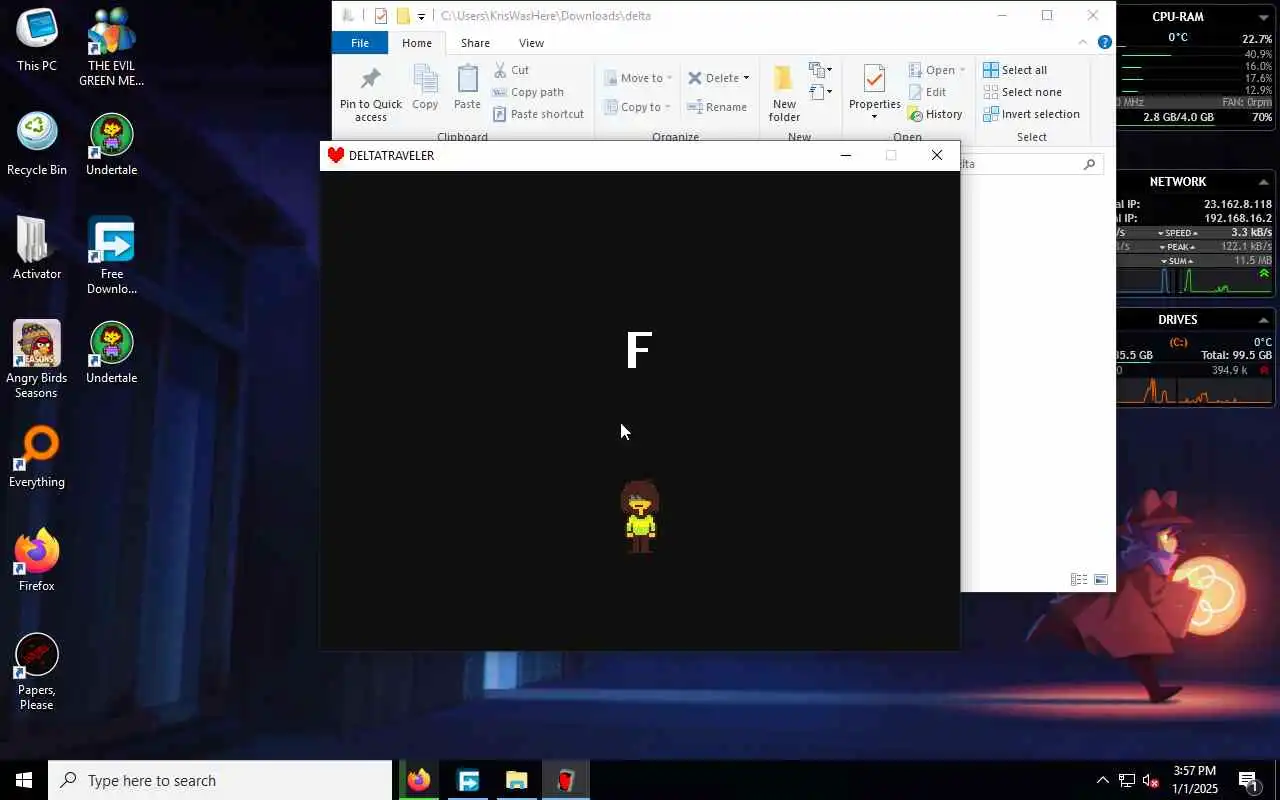1280x800 pixels.
Task: Click the Edit button in Open group
Action: (927, 92)
